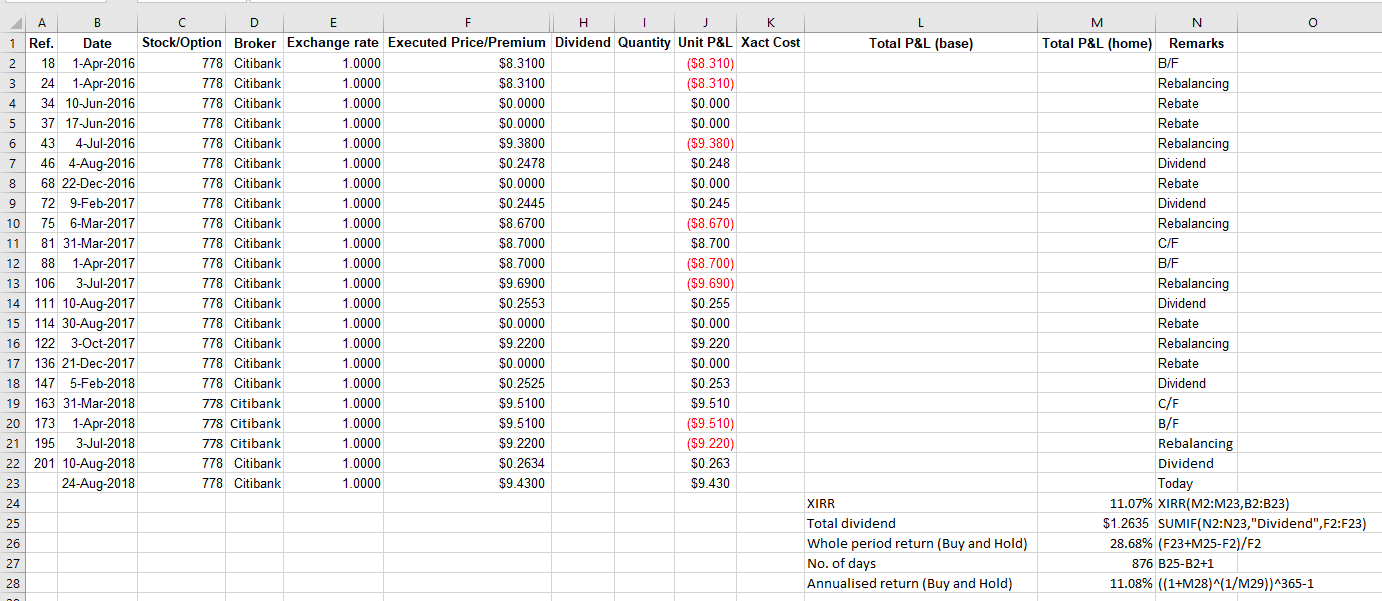Click the 'Exchange rate' header cell
The height and width of the screenshot is (601, 1382).
coord(334,43)
